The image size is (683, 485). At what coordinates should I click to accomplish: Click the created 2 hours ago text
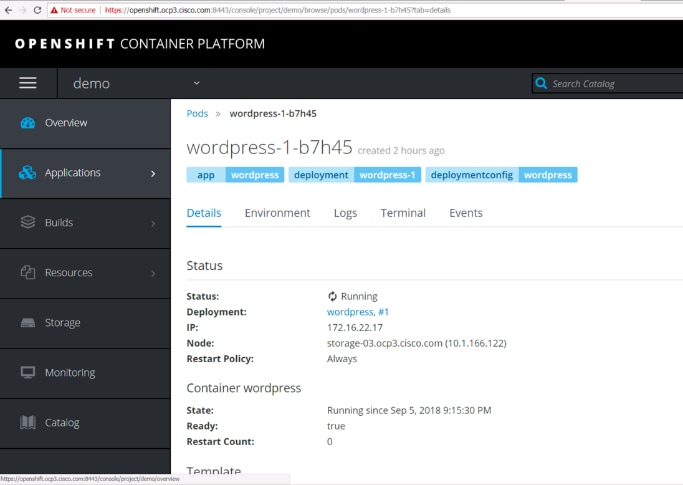401,150
